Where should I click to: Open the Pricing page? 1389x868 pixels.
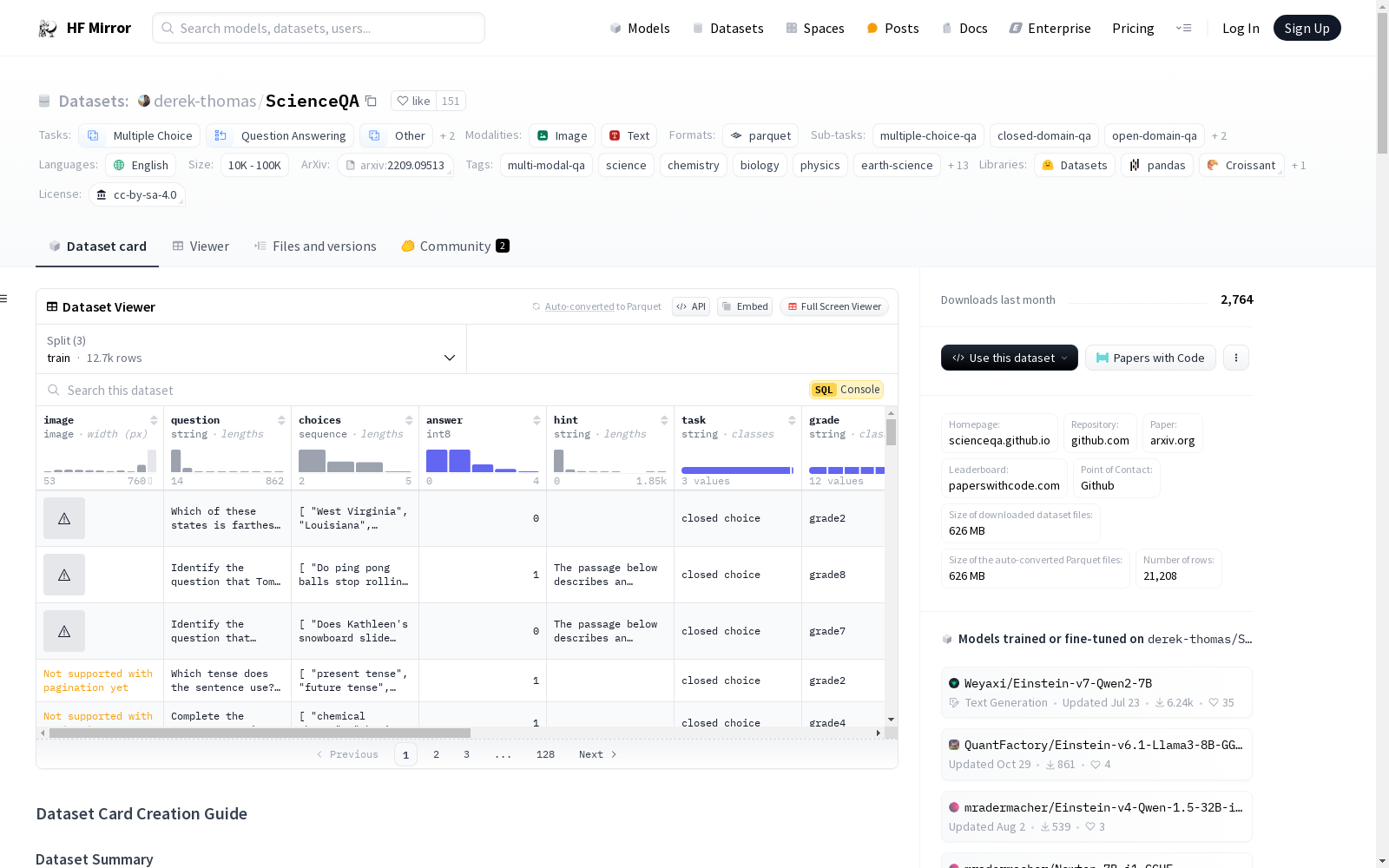(1133, 28)
